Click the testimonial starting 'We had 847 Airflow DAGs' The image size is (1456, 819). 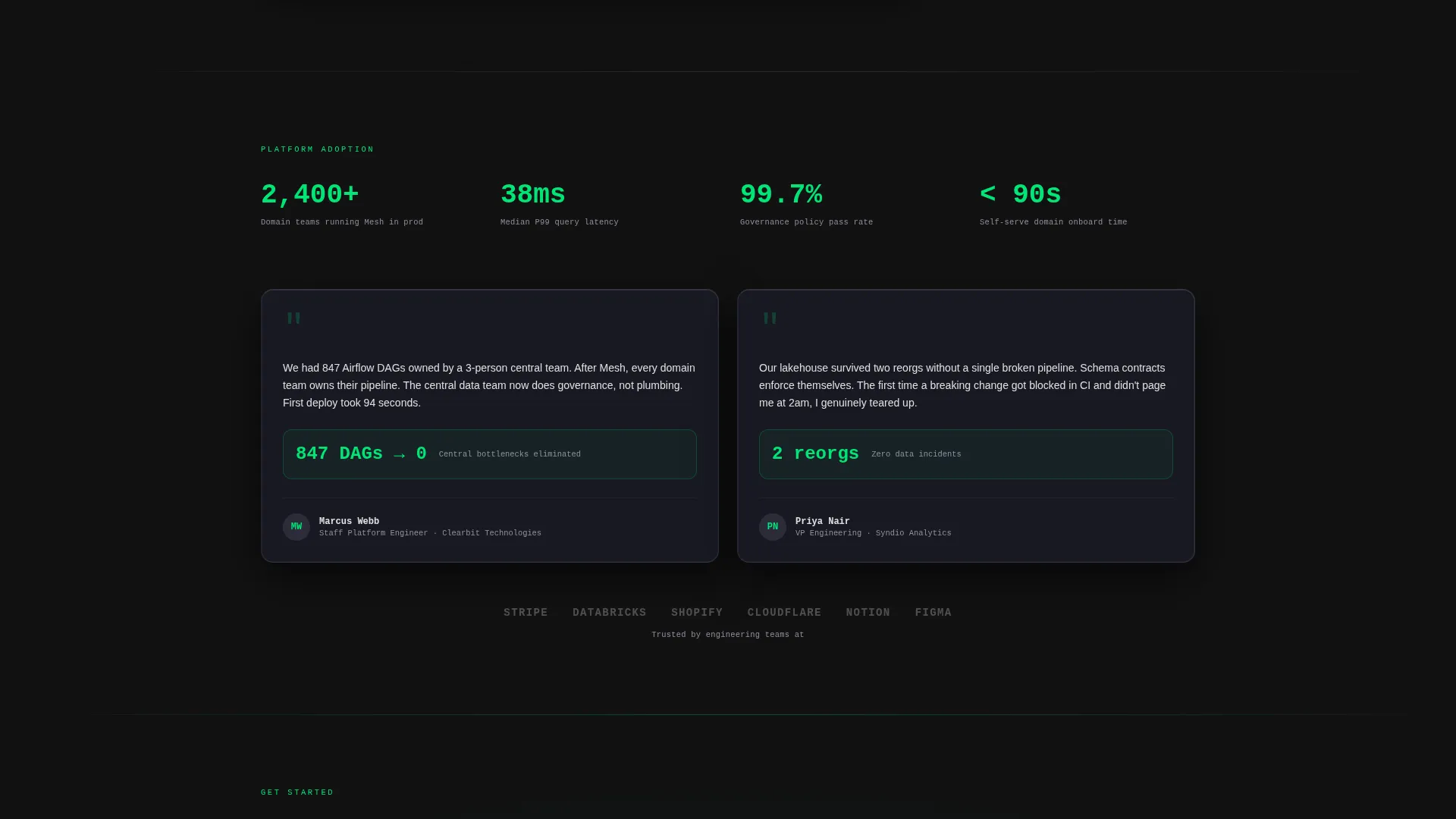click(x=489, y=385)
